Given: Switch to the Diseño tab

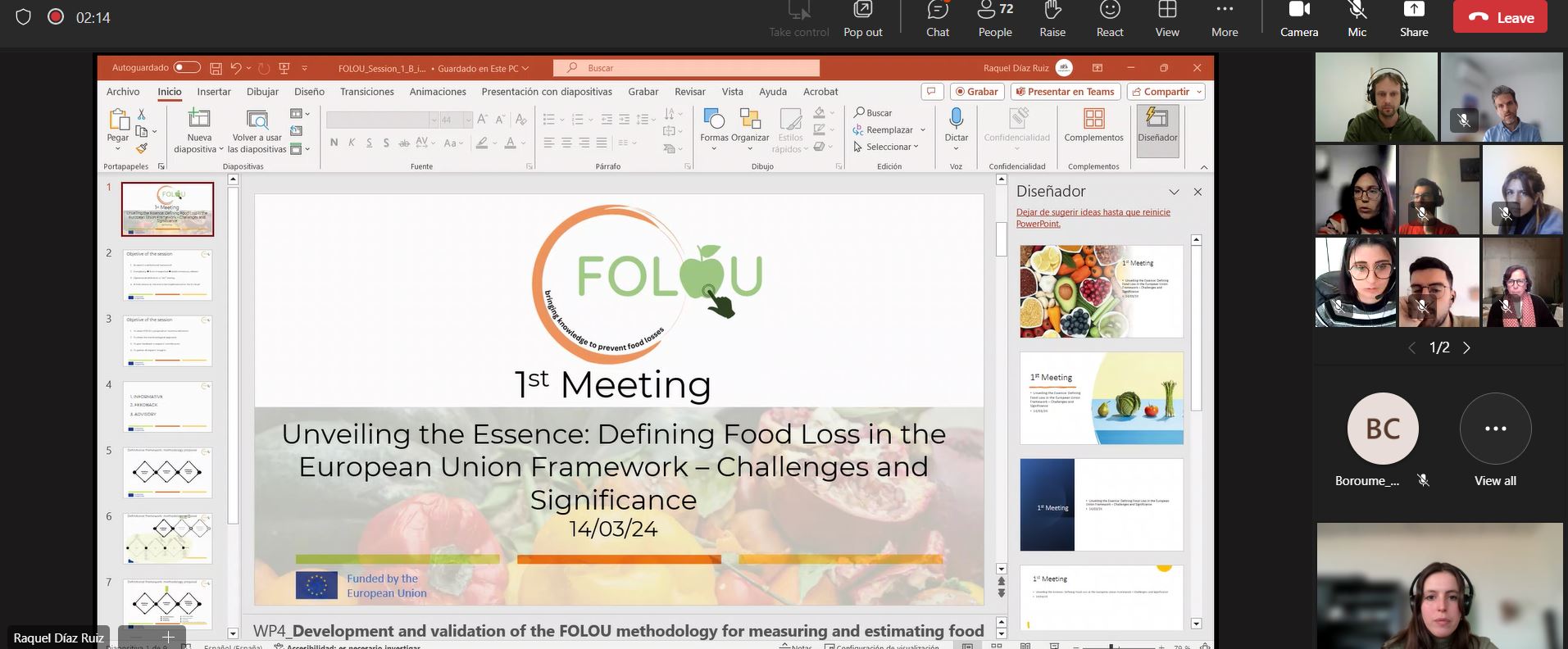Looking at the screenshot, I should pyautogui.click(x=310, y=92).
